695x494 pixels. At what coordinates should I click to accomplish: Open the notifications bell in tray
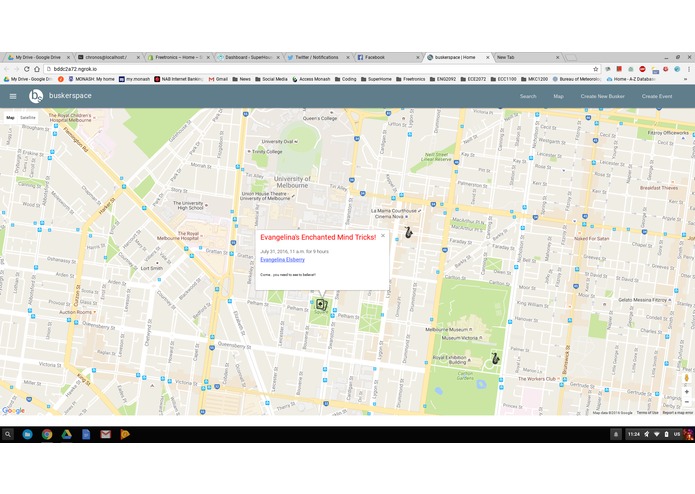point(616,435)
